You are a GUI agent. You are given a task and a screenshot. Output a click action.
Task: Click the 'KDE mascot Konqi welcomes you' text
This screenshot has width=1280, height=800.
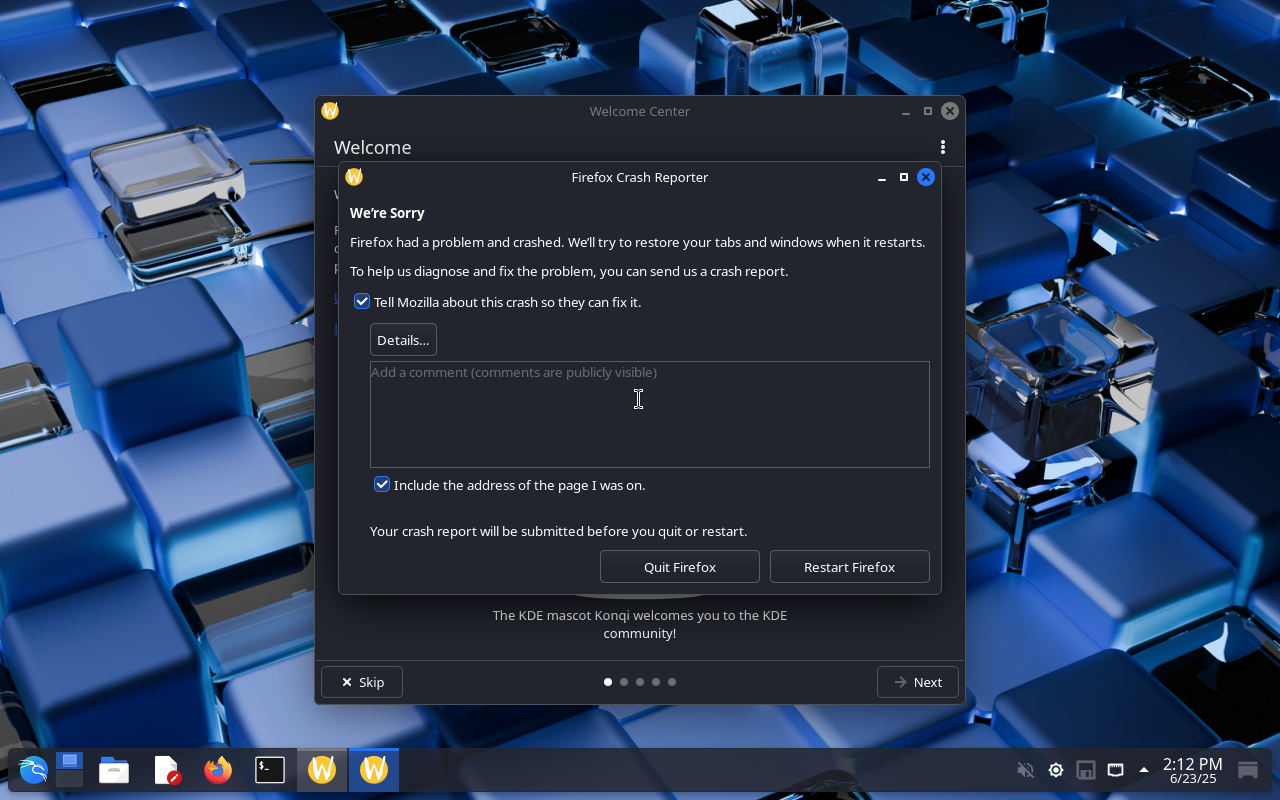[640, 624]
